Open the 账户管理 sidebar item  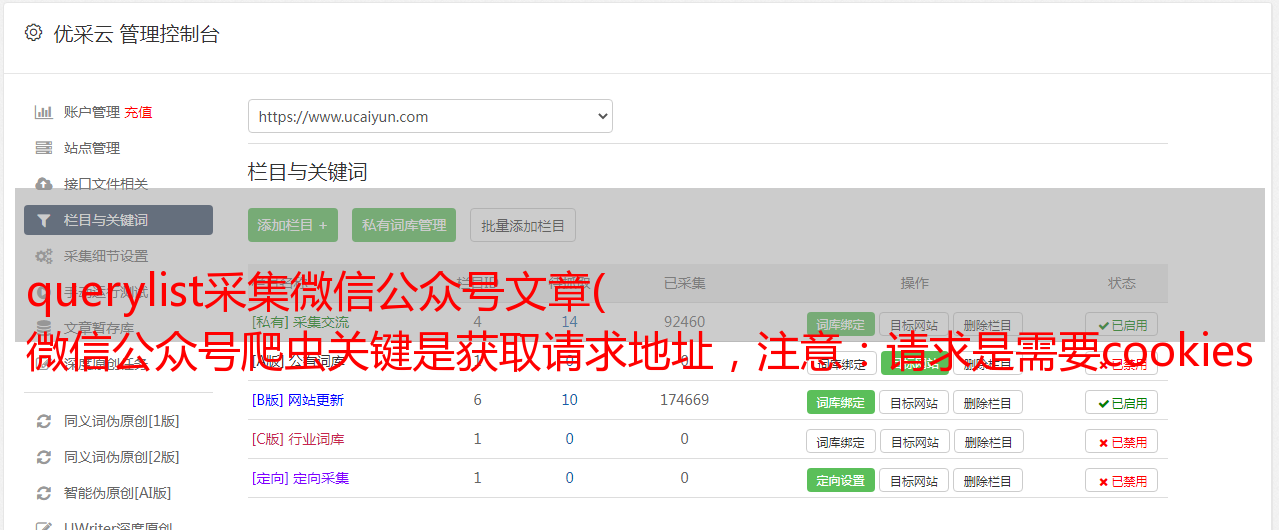click(92, 112)
